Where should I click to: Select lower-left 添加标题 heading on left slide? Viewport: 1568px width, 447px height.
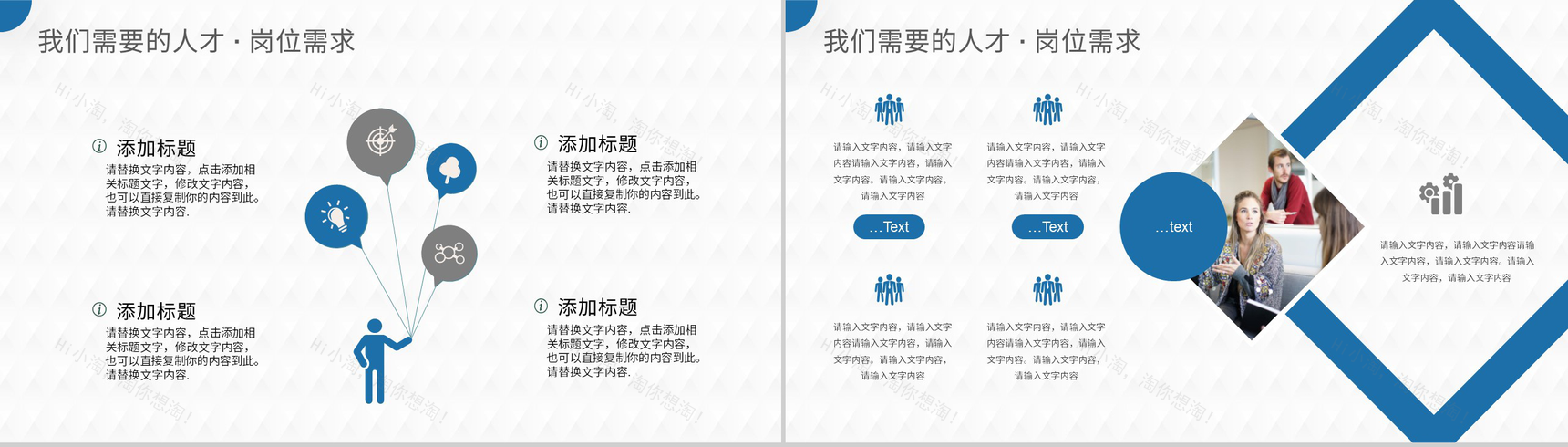[x=156, y=311]
